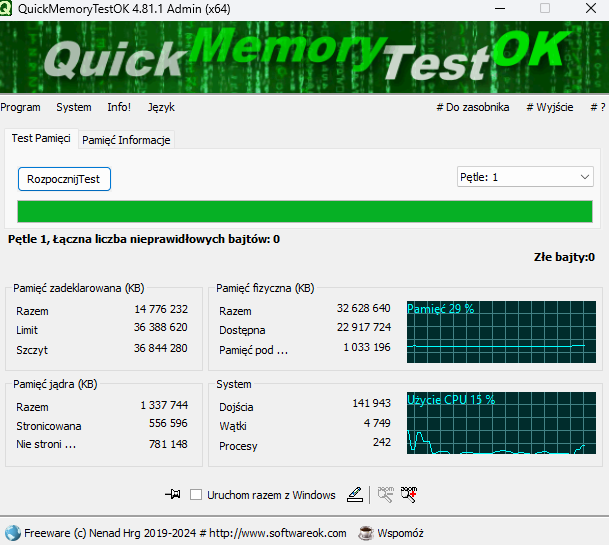Click the zoom out magnifier icon
Image resolution: width=609 pixels, height=545 pixels.
coord(386,495)
